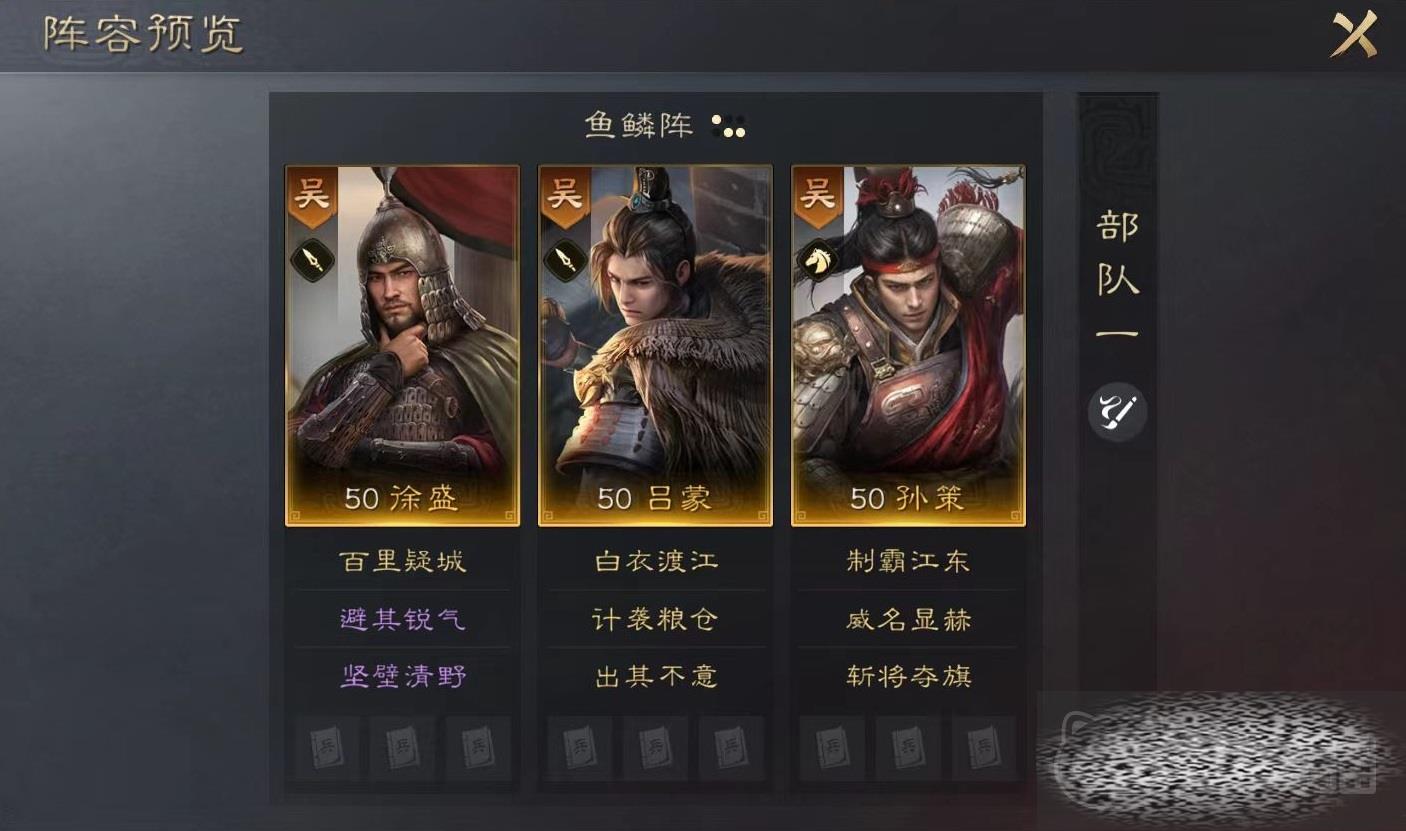Select the 白衣渡江 skill
Image resolution: width=1406 pixels, height=831 pixels.
(656, 561)
